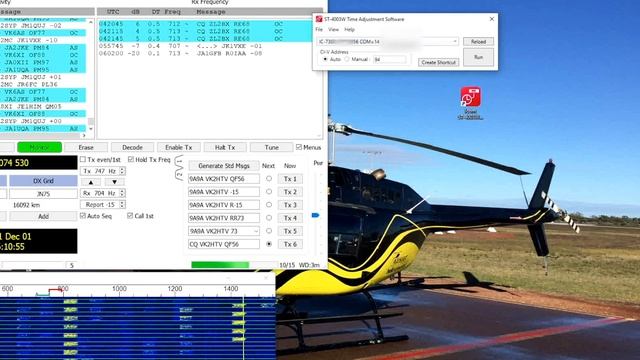Select Auto CI-V address option

(325, 60)
